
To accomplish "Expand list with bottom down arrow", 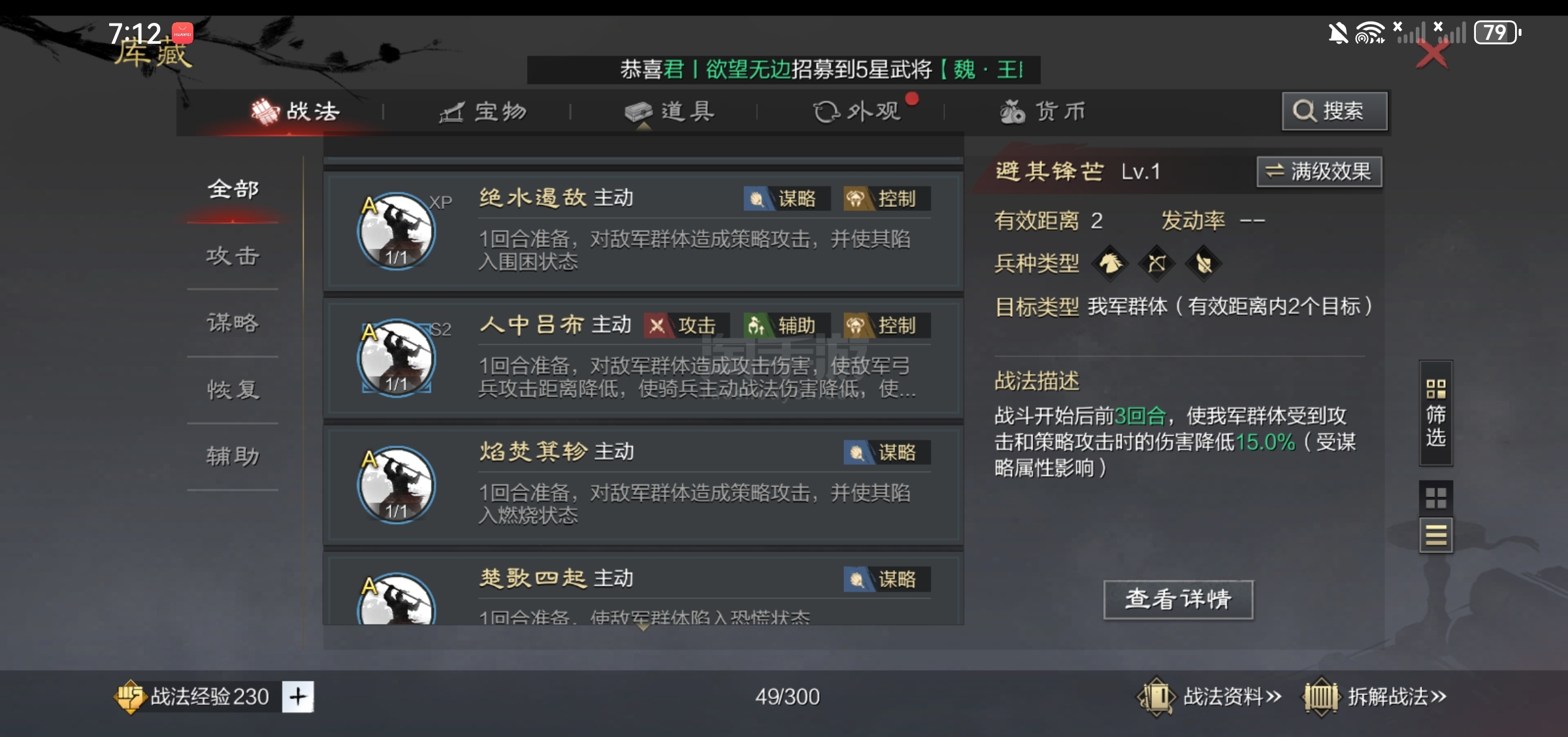I will pos(643,627).
